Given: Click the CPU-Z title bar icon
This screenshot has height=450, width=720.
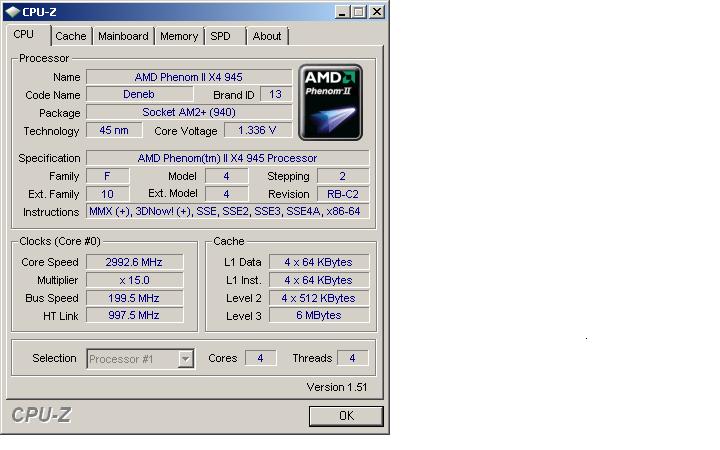Looking at the screenshot, I should [x=12, y=11].
